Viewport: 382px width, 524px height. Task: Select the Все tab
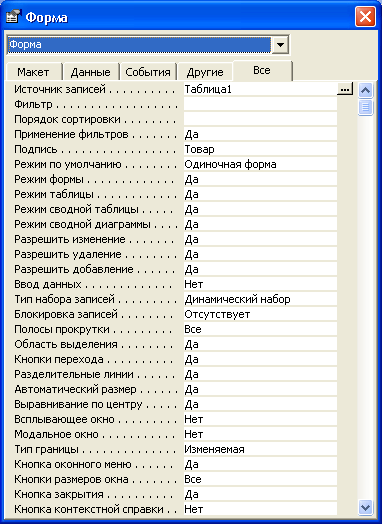click(262, 70)
